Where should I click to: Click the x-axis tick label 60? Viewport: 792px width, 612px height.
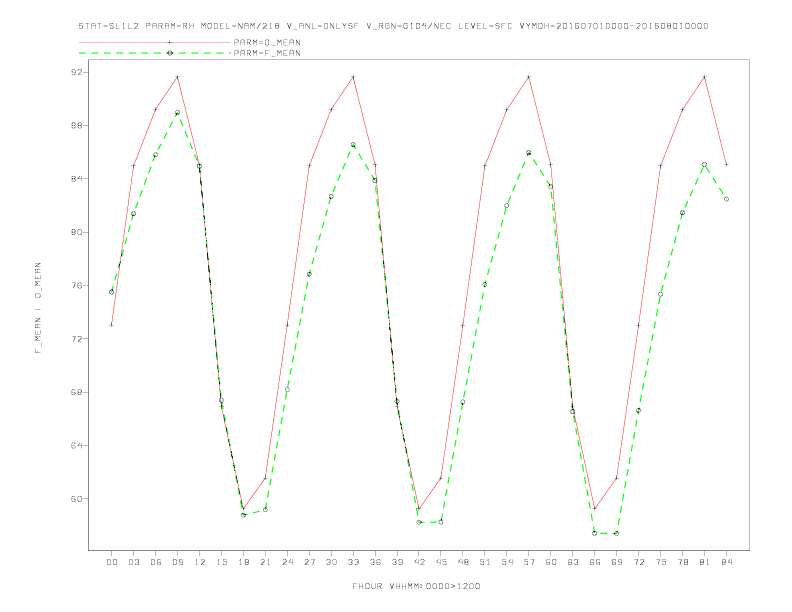(551, 562)
